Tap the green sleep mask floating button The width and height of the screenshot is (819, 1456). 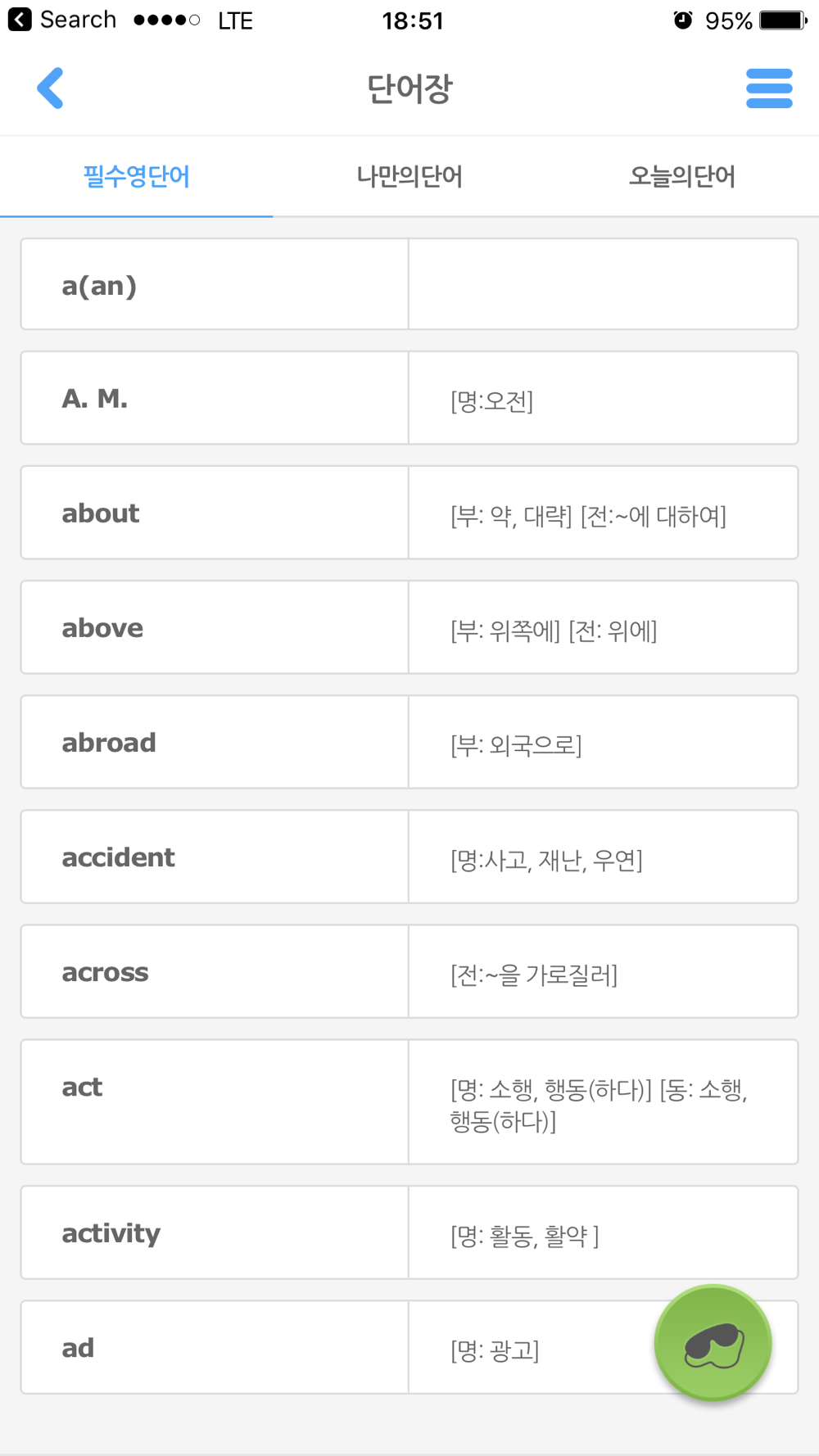point(713,1343)
